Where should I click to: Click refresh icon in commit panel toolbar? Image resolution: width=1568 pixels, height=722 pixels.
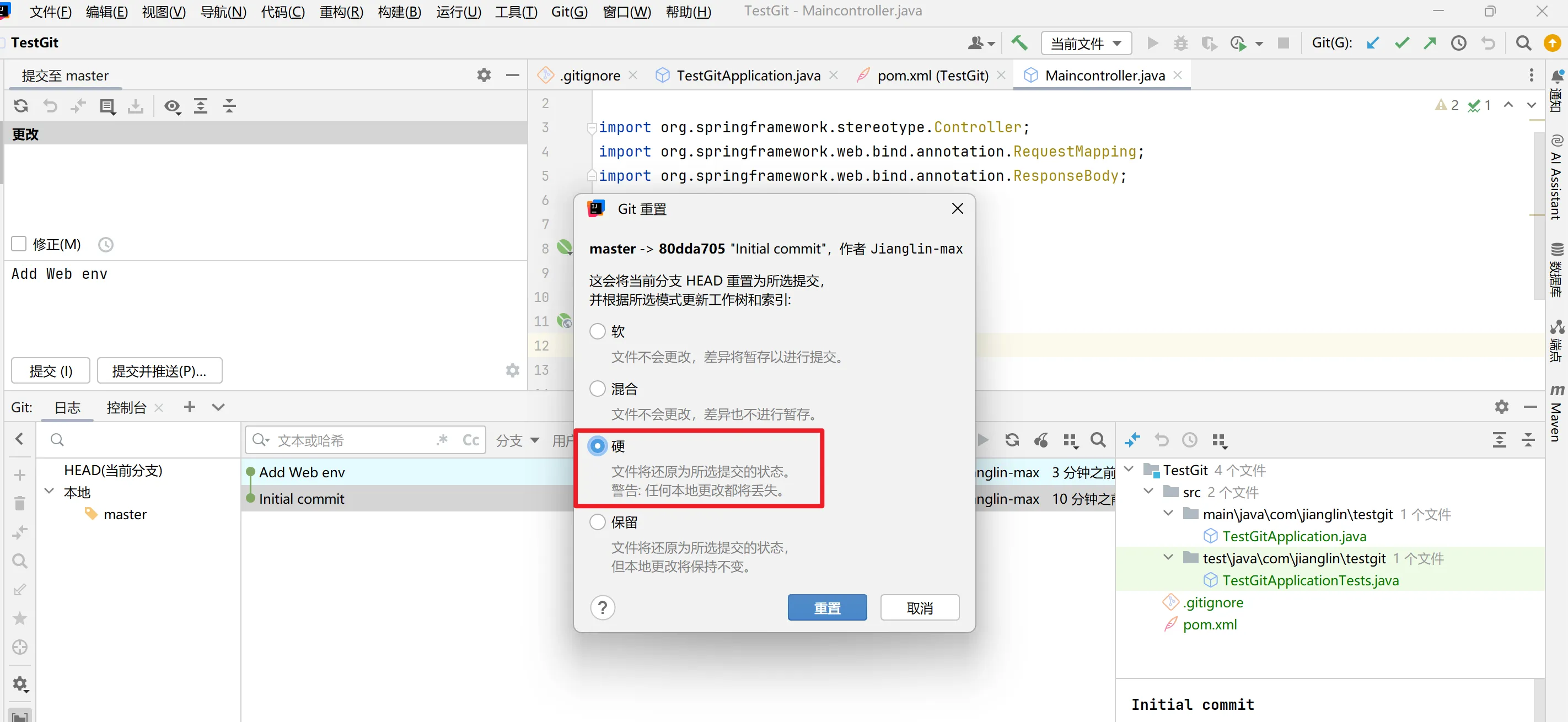(22, 106)
